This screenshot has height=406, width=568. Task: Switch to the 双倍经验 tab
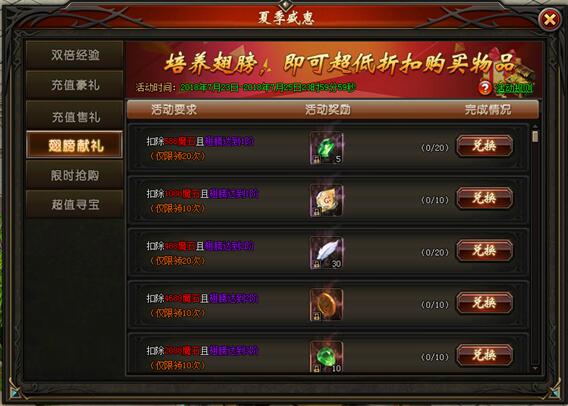75,55
